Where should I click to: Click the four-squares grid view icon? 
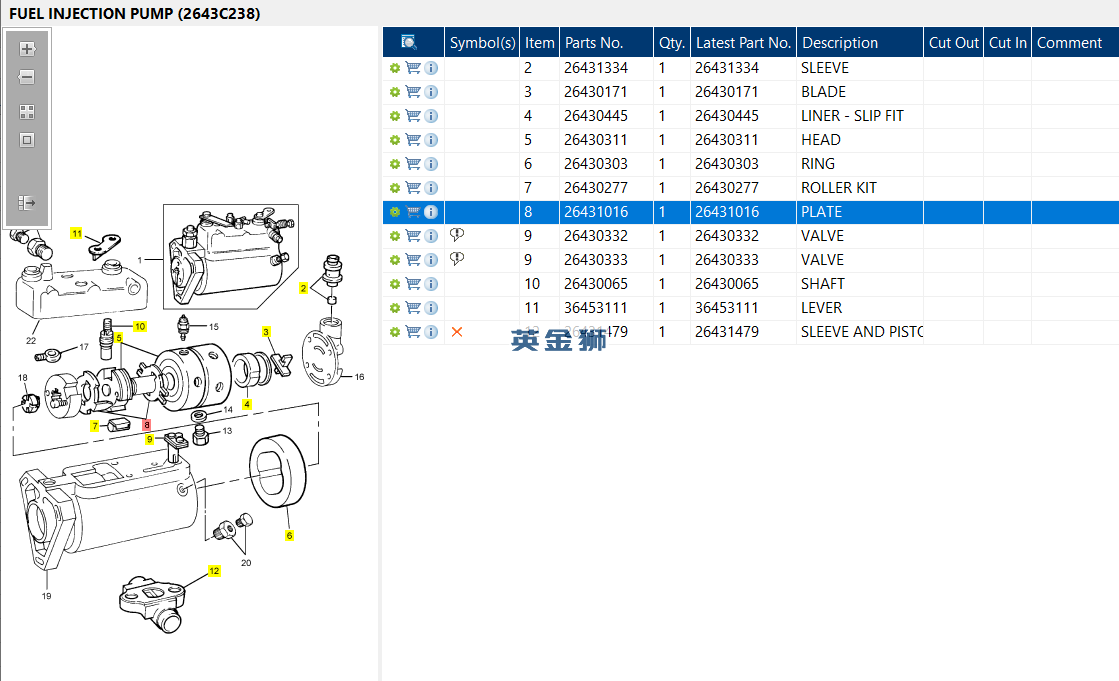[x=27, y=112]
